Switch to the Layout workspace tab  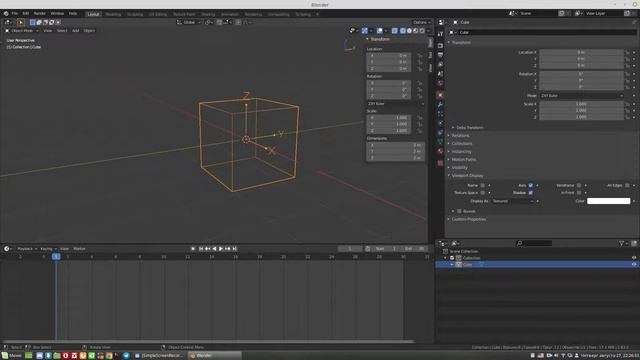pos(93,14)
